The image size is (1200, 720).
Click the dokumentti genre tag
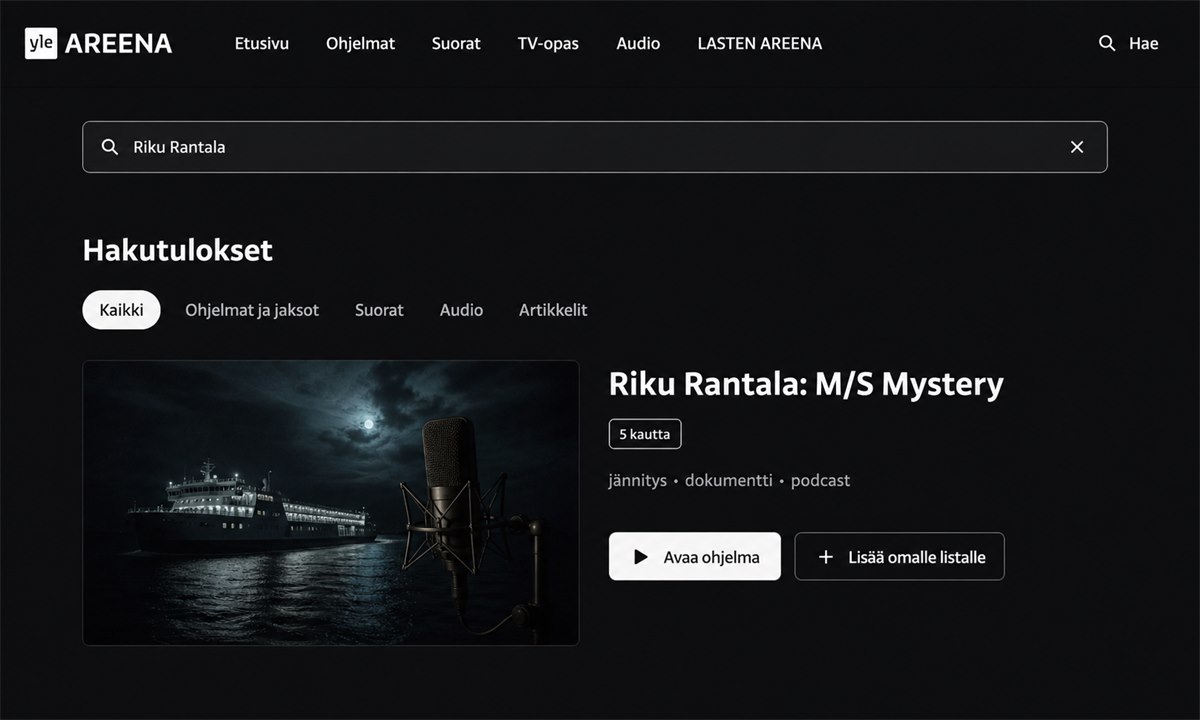point(729,480)
